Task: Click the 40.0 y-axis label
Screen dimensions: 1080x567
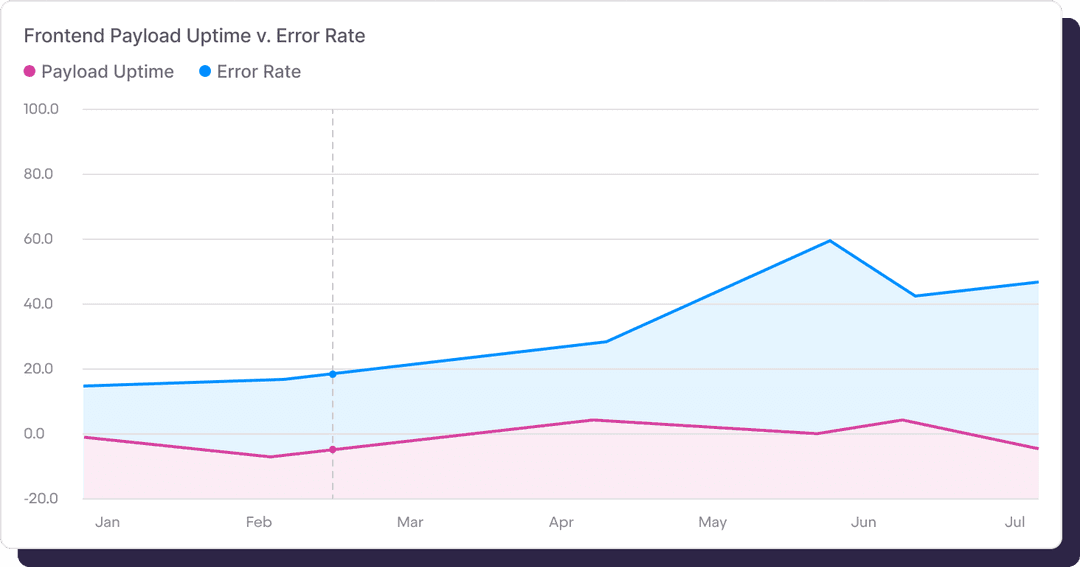Action: point(41,304)
